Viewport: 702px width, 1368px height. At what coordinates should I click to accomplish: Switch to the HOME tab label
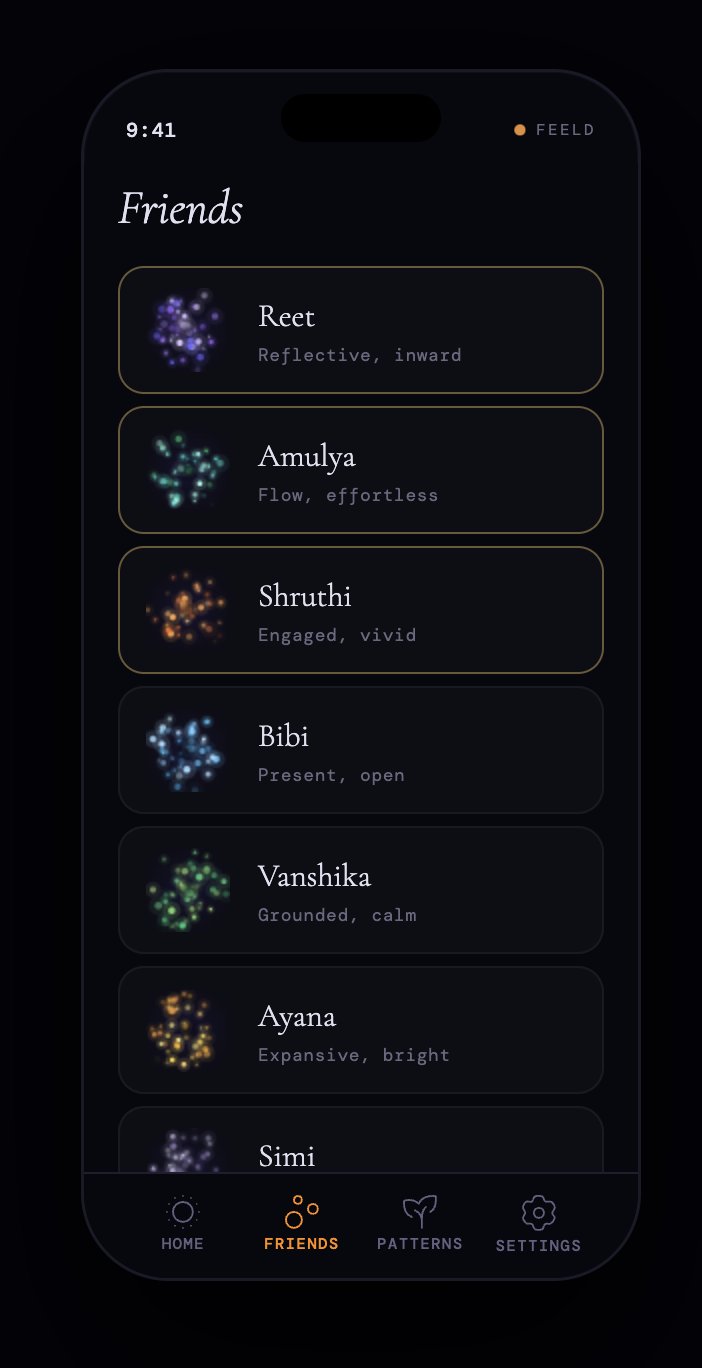pos(182,1244)
